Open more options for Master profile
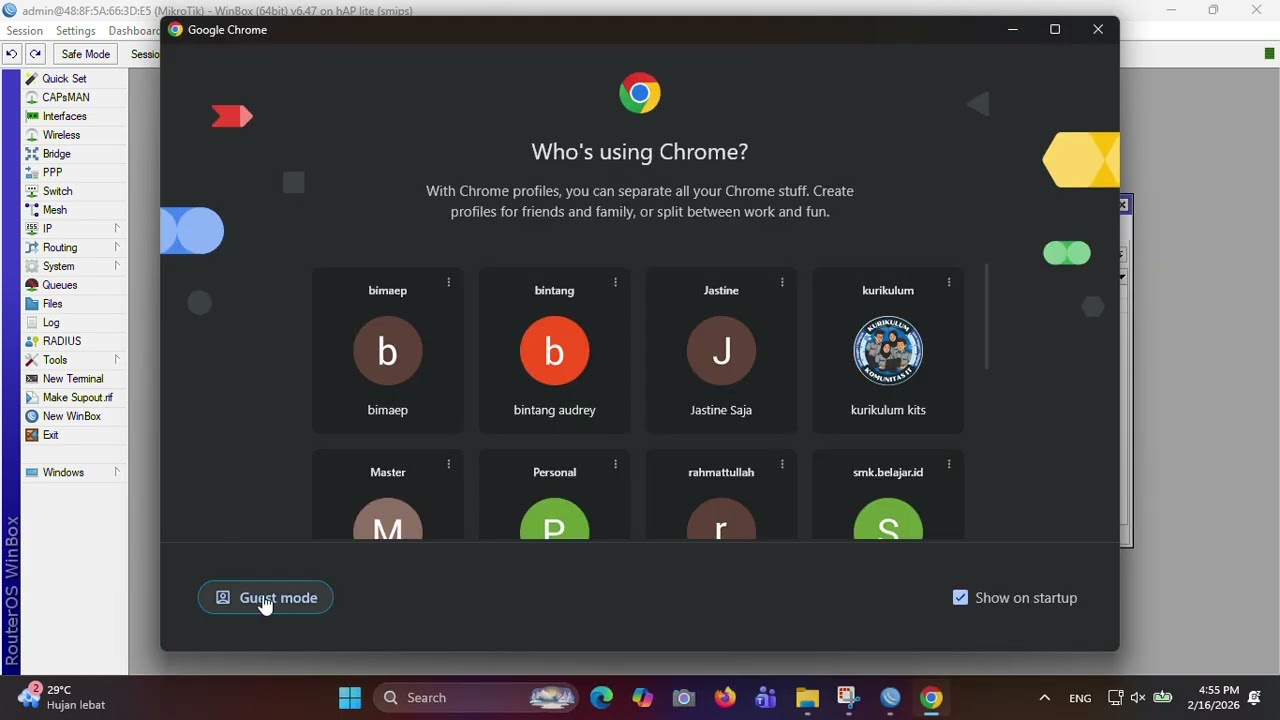Screen dimensions: 1280x720 (448, 464)
